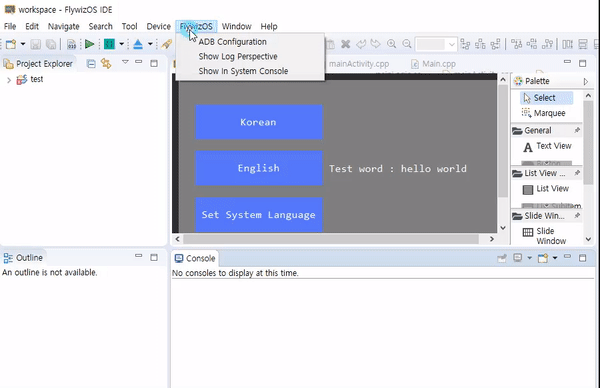Image resolution: width=600 pixels, height=388 pixels.
Task: Open Project Explorer view menu triangle
Action: pos(125,62)
